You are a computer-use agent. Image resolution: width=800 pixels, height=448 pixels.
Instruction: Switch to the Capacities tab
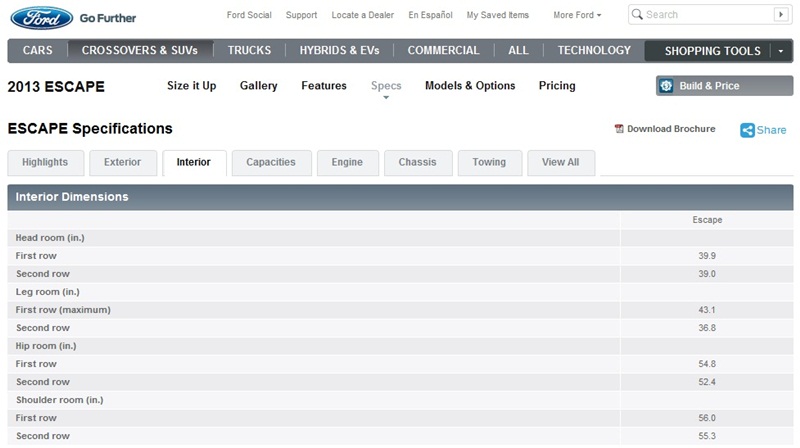pyautogui.click(x=271, y=163)
